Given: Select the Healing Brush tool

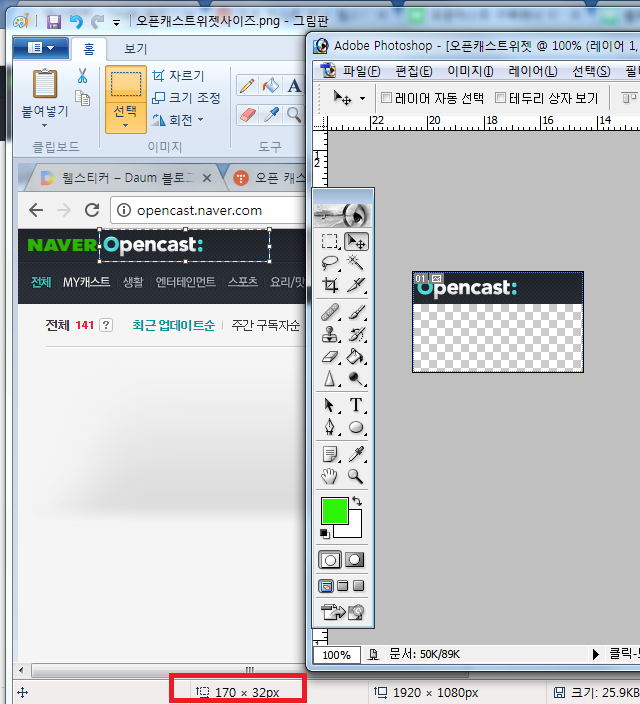Looking at the screenshot, I should [x=330, y=312].
